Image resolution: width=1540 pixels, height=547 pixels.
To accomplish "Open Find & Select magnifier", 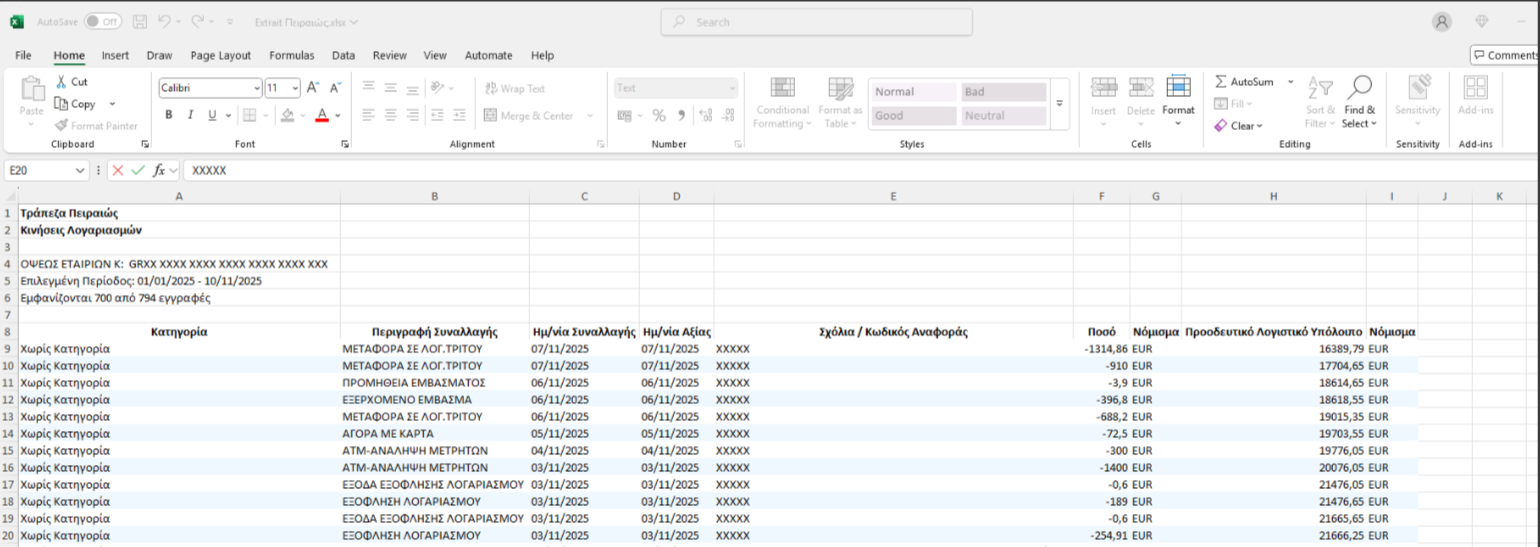I will [1359, 88].
